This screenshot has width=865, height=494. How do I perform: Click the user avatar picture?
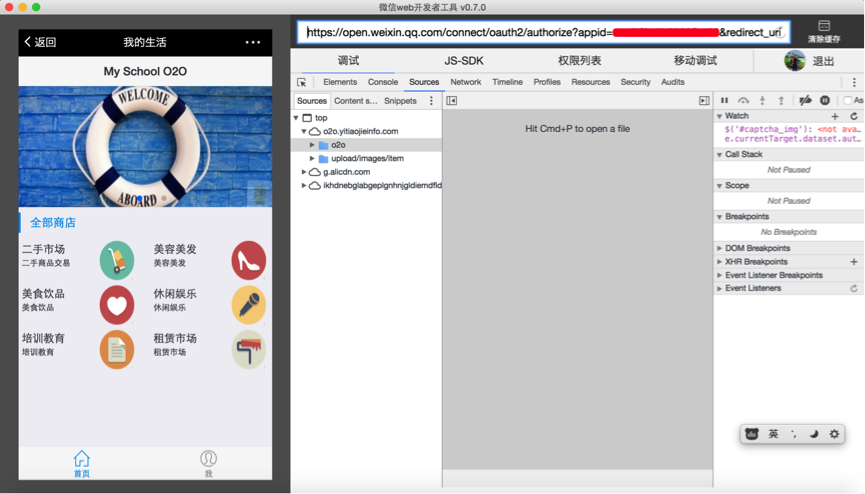[x=794, y=61]
